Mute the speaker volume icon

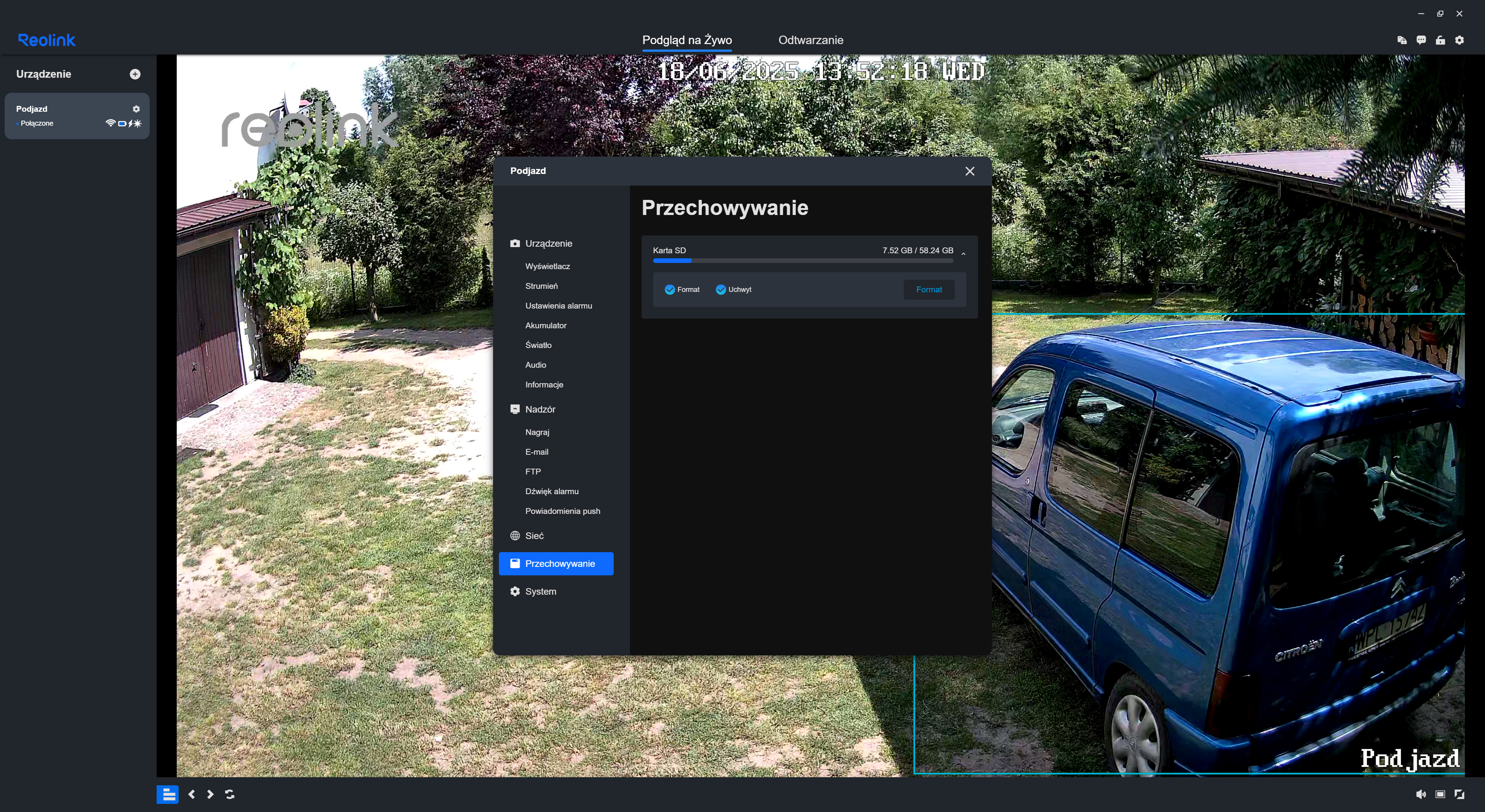(x=1421, y=794)
